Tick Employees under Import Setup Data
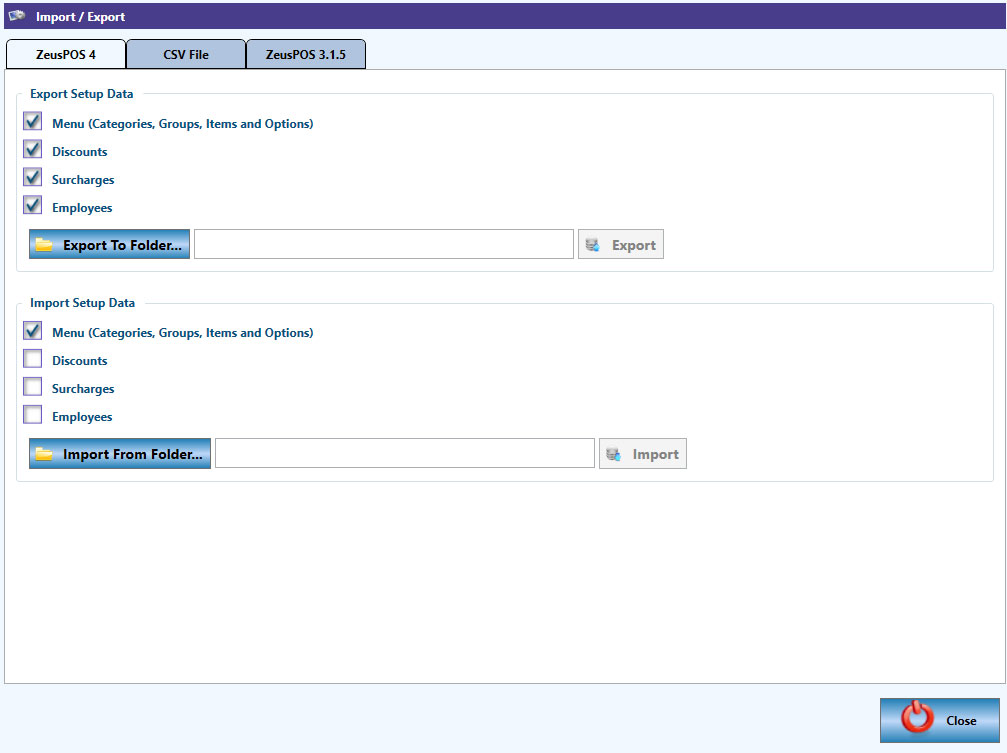This screenshot has height=753, width=1007. coord(33,415)
